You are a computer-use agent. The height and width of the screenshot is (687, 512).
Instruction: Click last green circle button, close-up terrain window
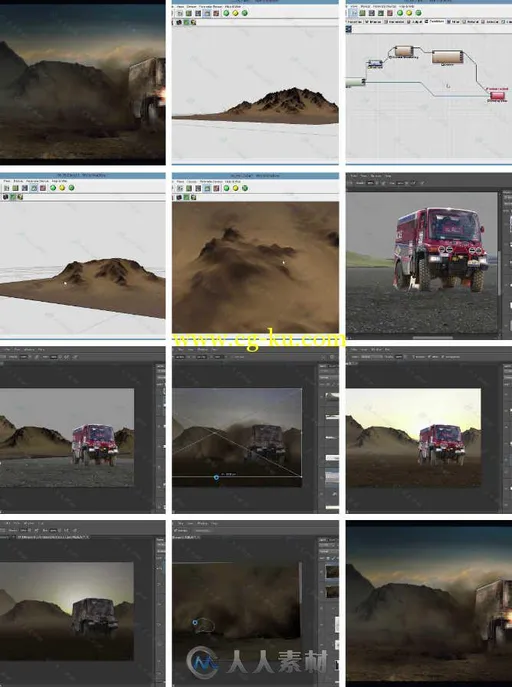point(245,188)
